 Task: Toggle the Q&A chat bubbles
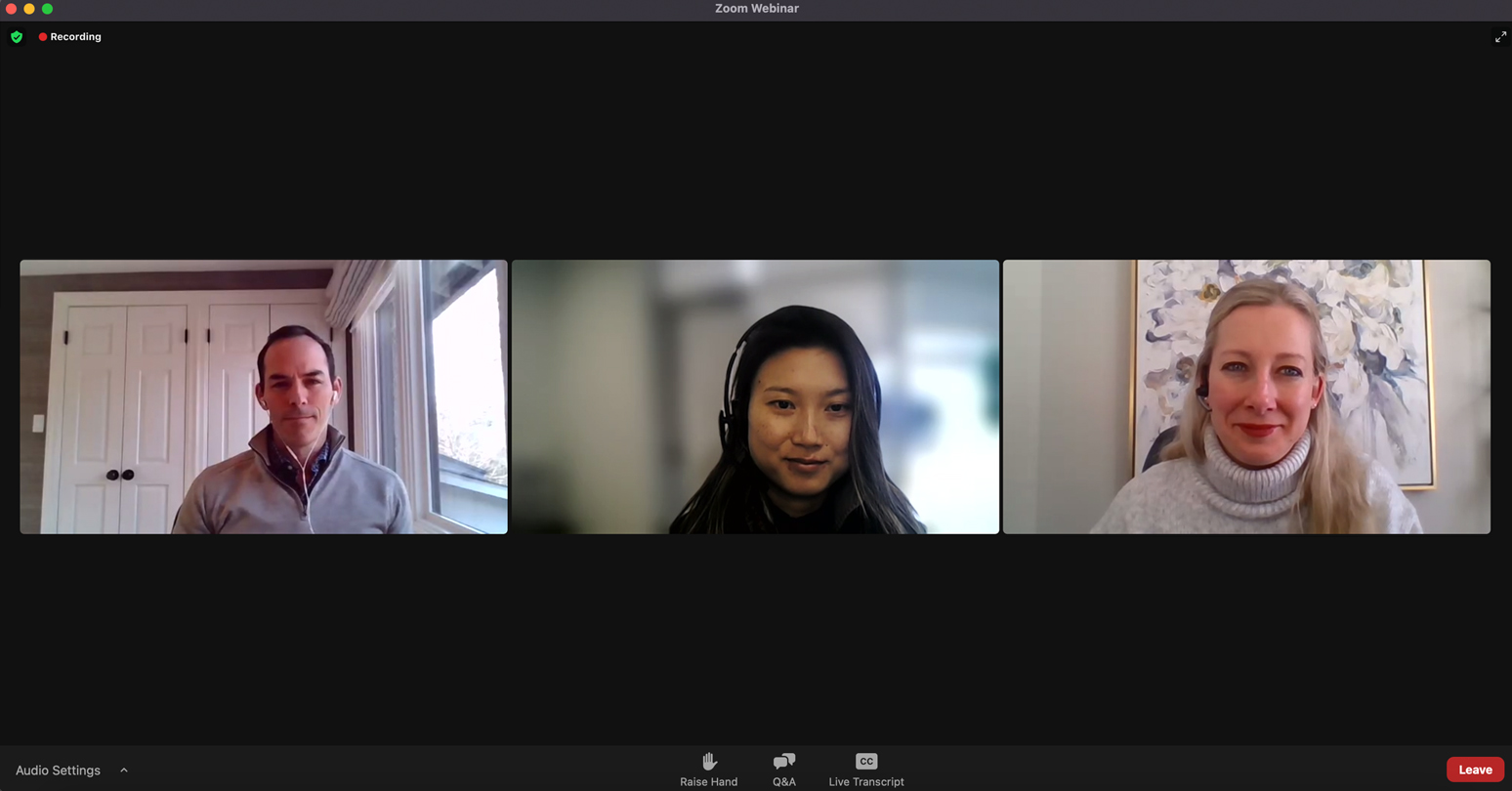784,760
